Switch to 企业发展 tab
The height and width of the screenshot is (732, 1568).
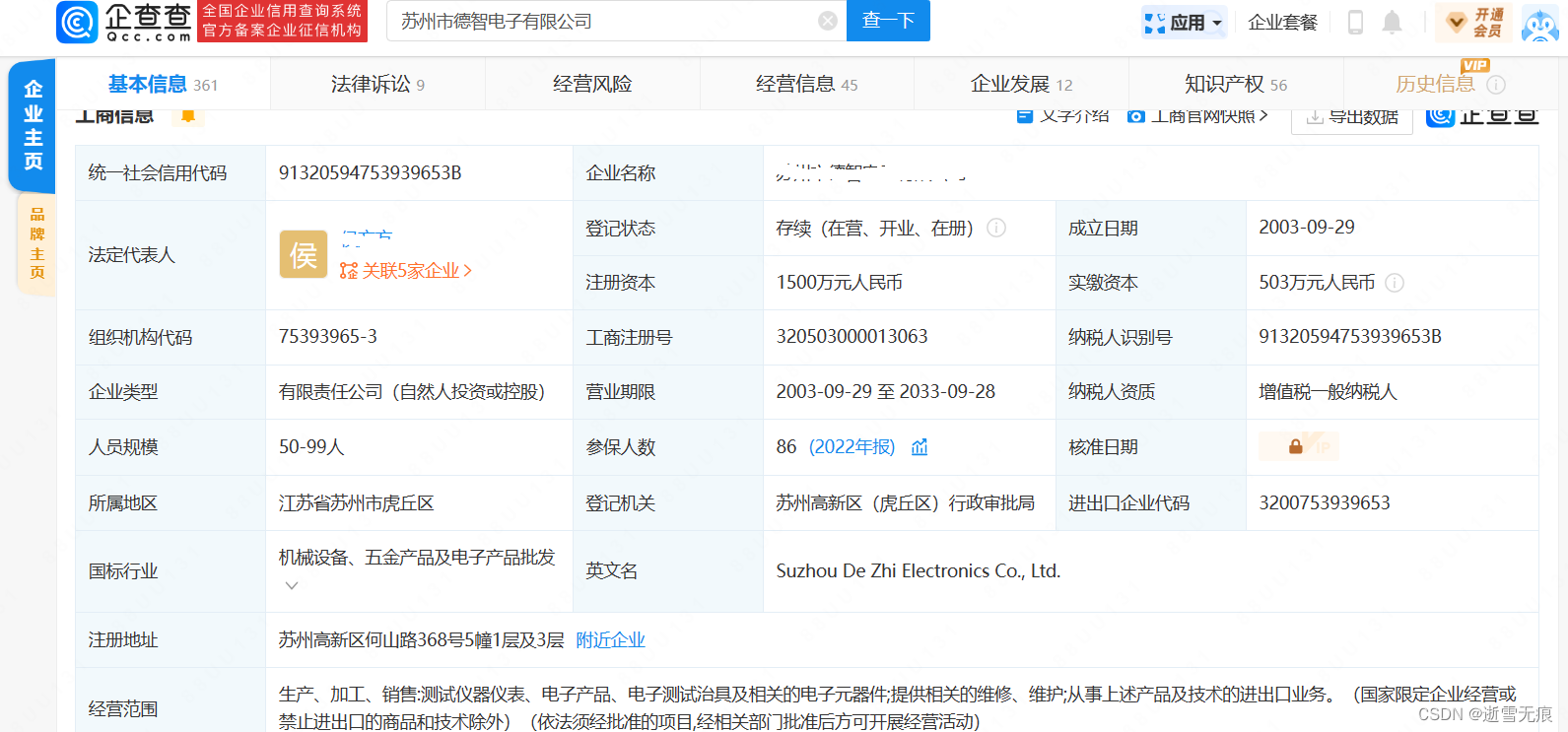1021,85
